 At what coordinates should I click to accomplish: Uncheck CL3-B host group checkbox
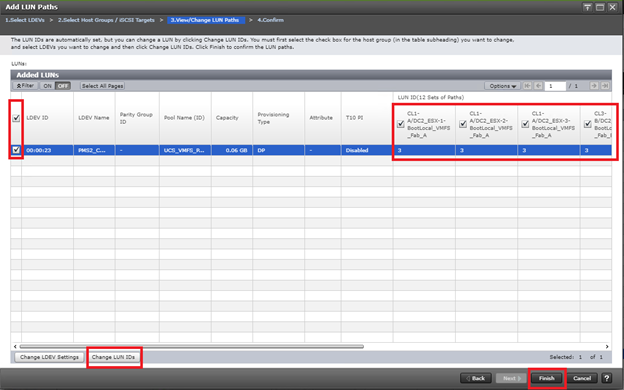(587, 124)
